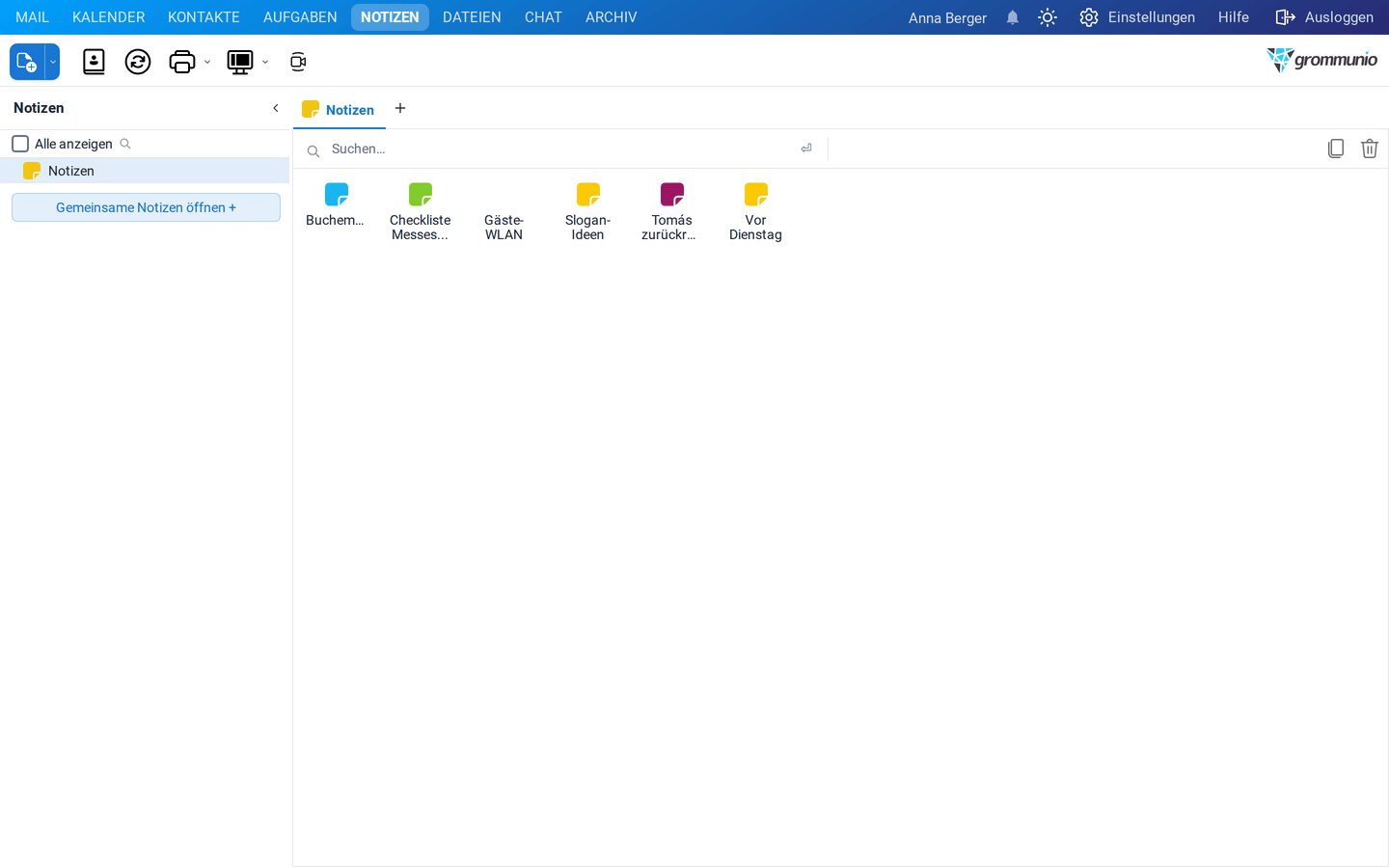
Task: Select the Notizen folder in sidebar
Action: point(145,171)
